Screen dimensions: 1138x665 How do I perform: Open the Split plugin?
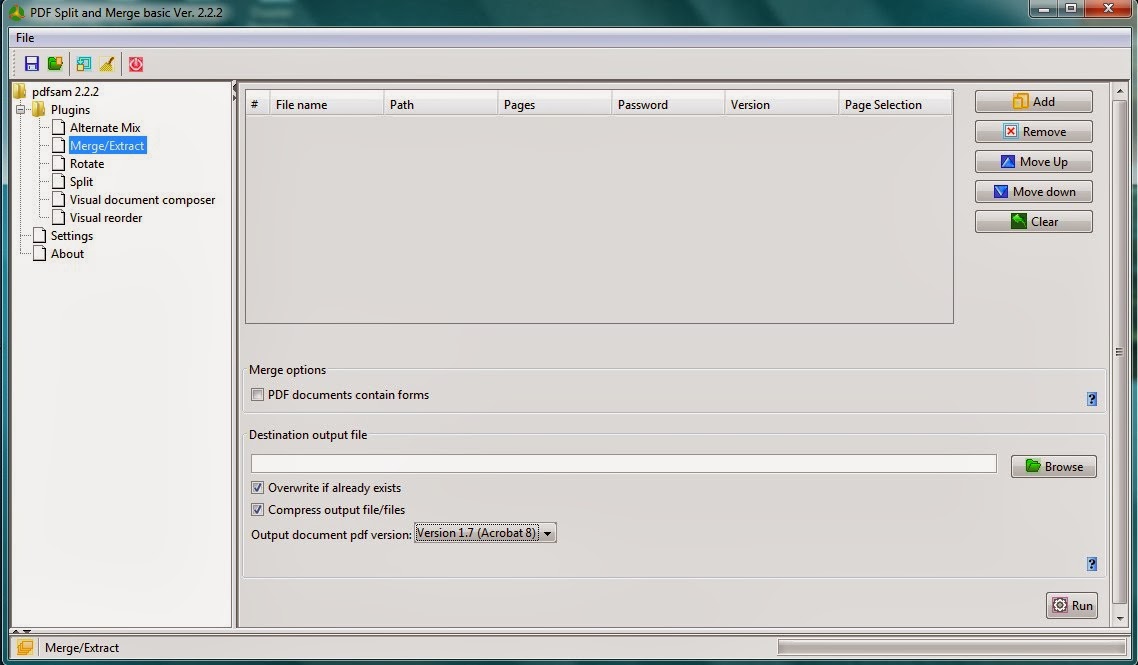coord(81,182)
